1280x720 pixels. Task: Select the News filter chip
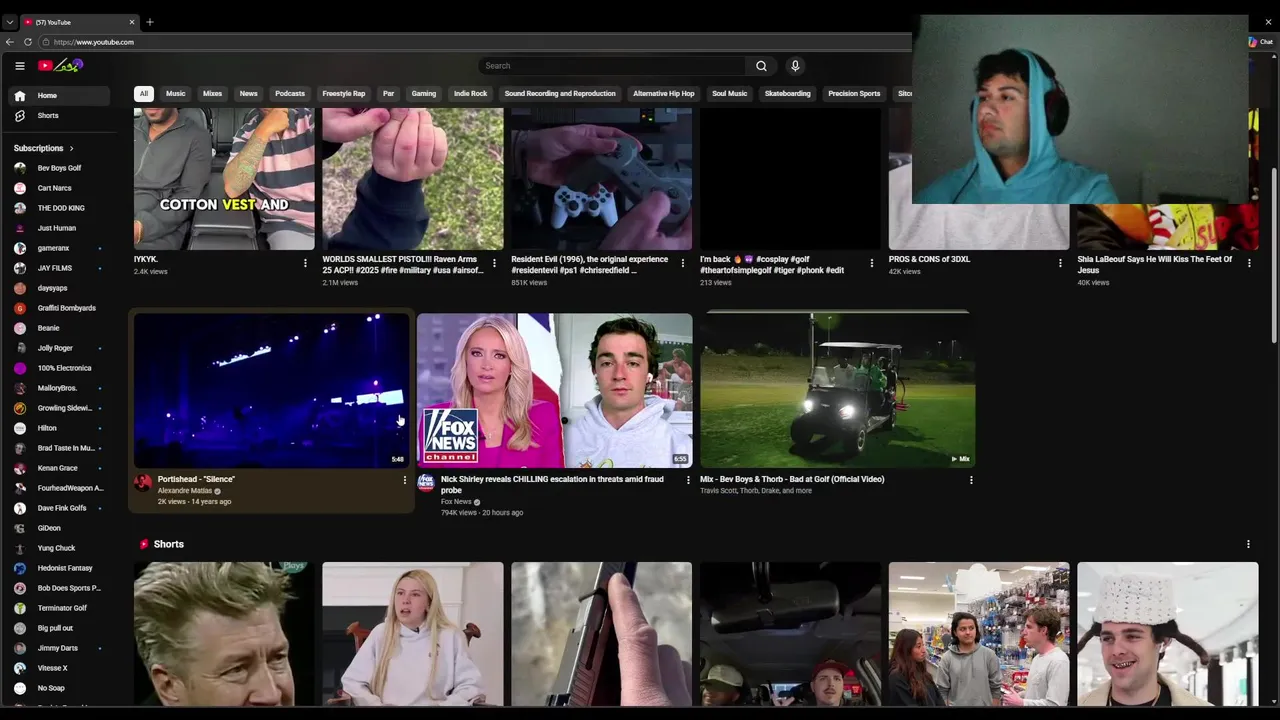pyautogui.click(x=248, y=94)
